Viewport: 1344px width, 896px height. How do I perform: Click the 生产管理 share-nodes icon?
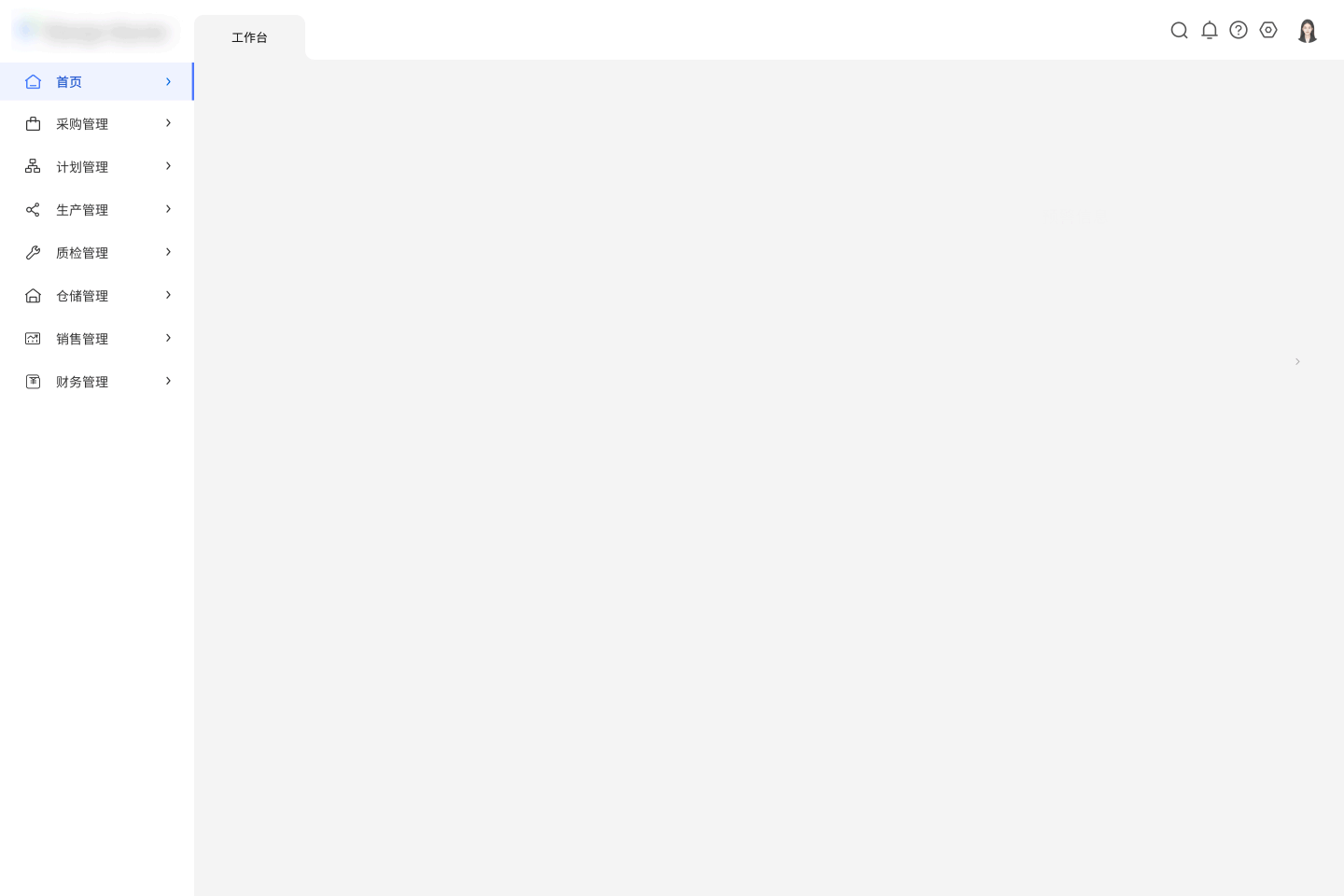33,209
